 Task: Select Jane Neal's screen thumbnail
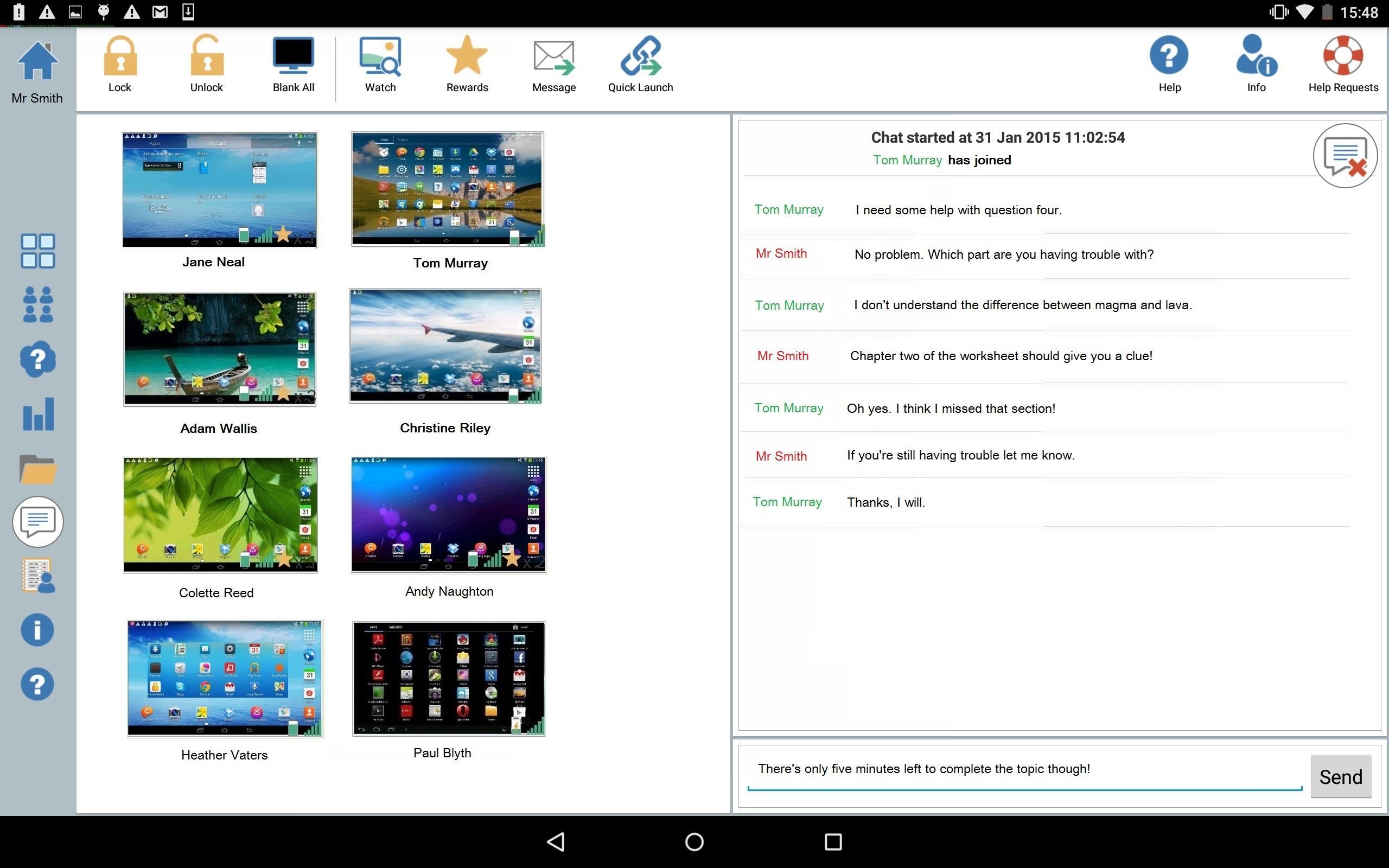(x=219, y=189)
